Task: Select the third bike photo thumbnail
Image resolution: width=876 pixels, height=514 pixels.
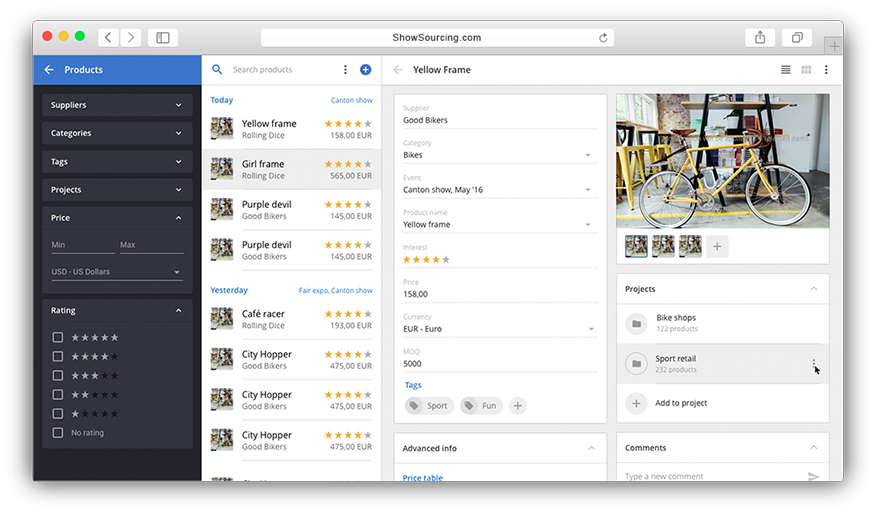Action: (x=690, y=246)
